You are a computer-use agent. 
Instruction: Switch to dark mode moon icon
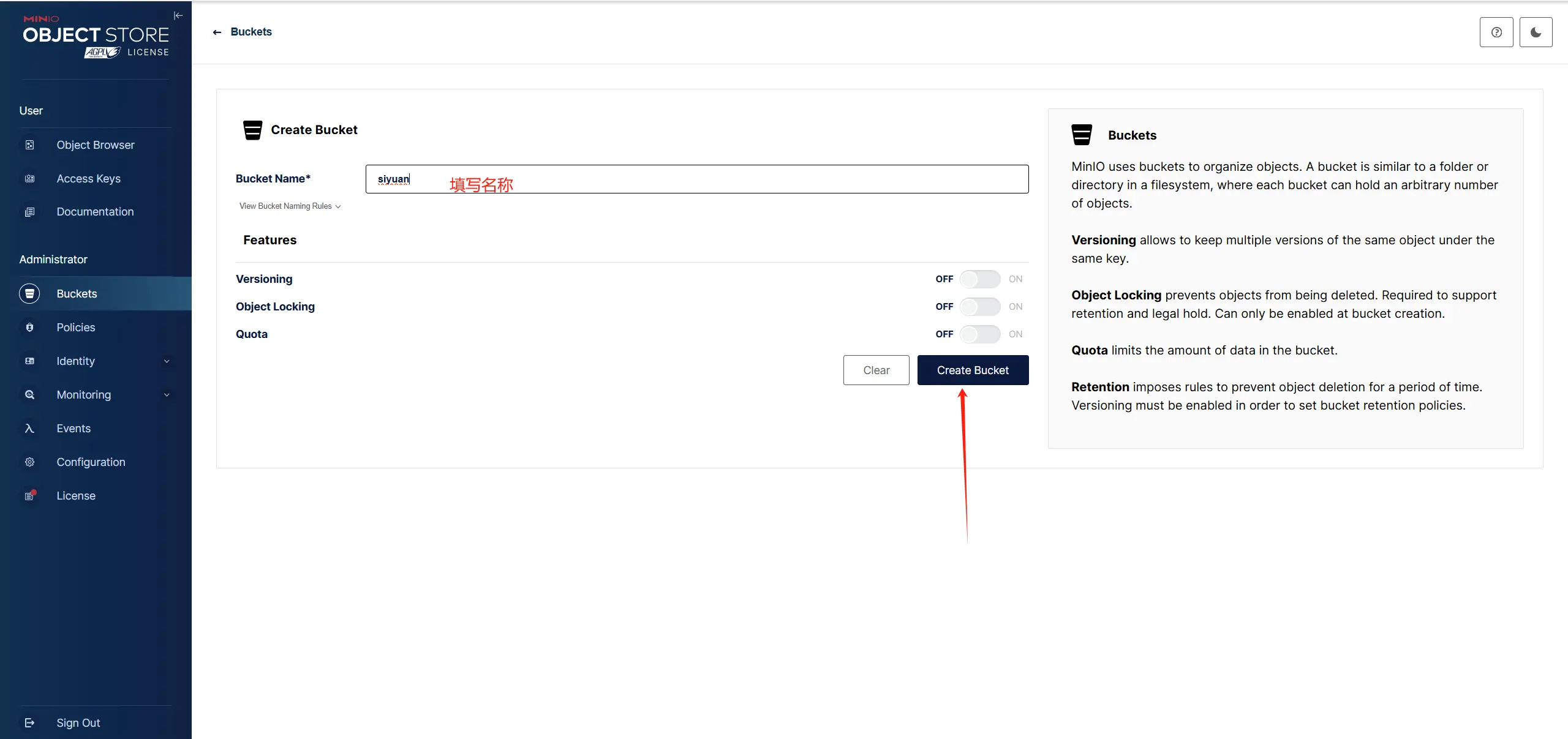coord(1536,32)
